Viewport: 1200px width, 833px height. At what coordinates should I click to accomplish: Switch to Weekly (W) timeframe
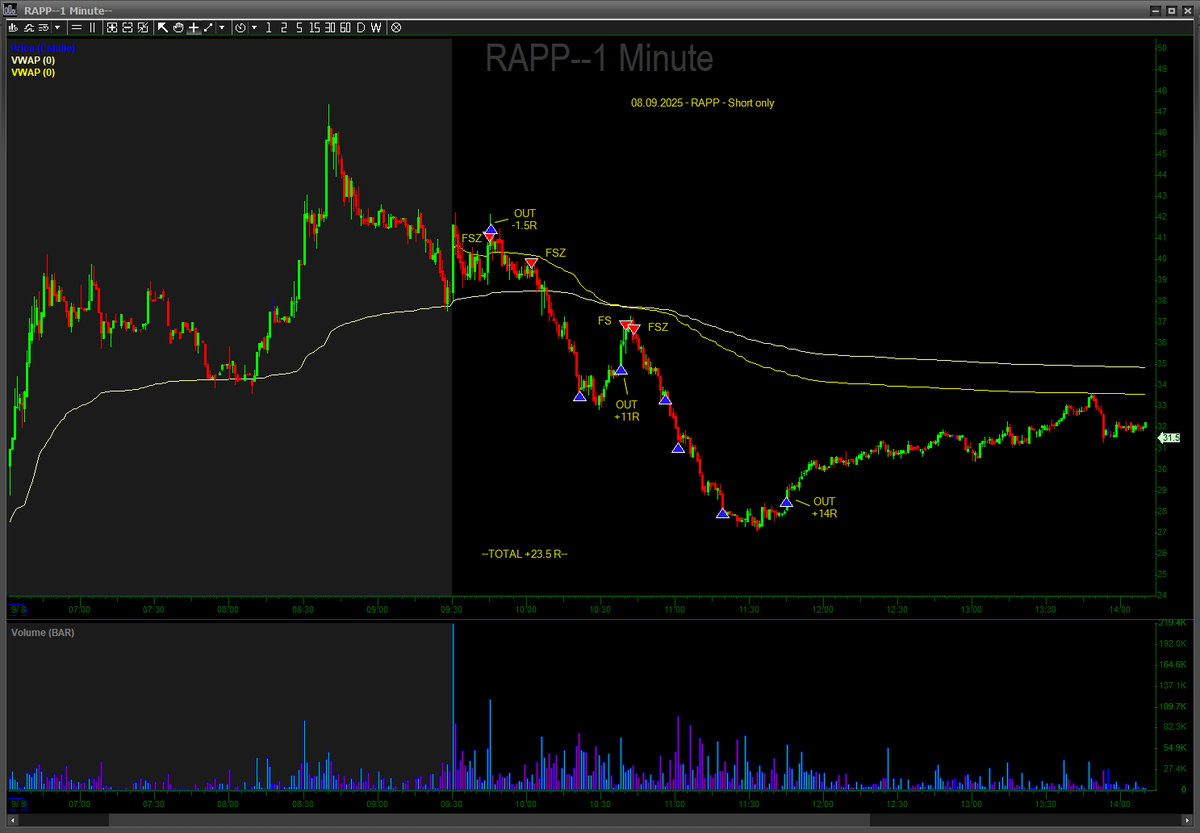[376, 28]
